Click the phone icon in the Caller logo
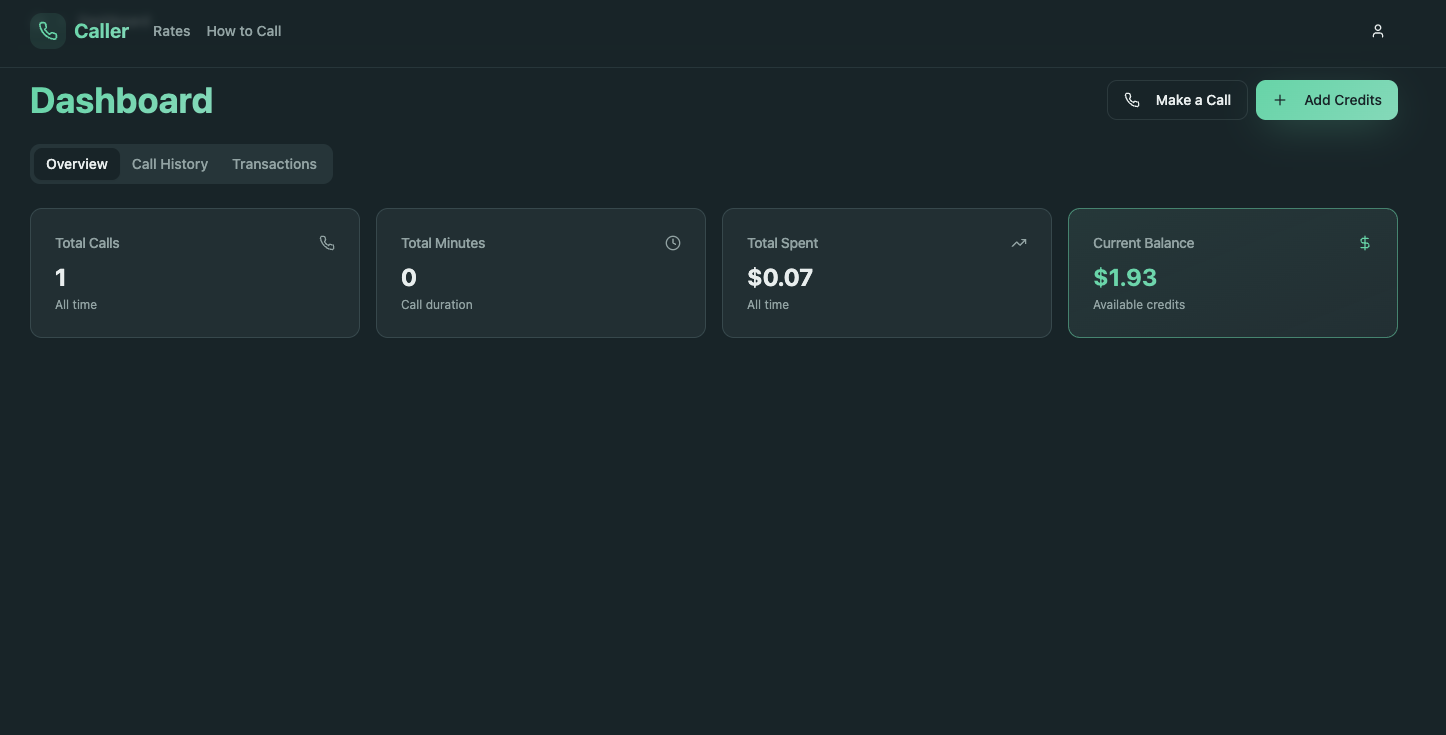Image resolution: width=1446 pixels, height=735 pixels. pyautogui.click(x=47, y=30)
